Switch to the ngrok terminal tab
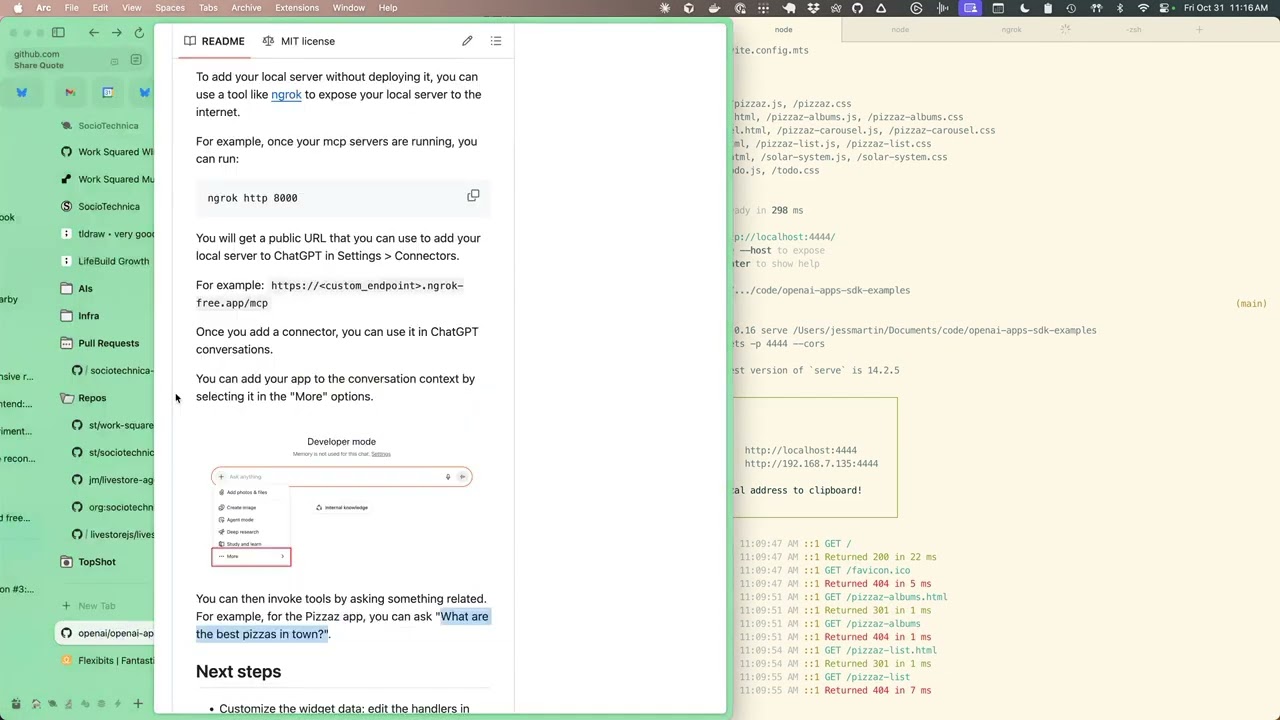This screenshot has width=1280, height=720. 1011,30
